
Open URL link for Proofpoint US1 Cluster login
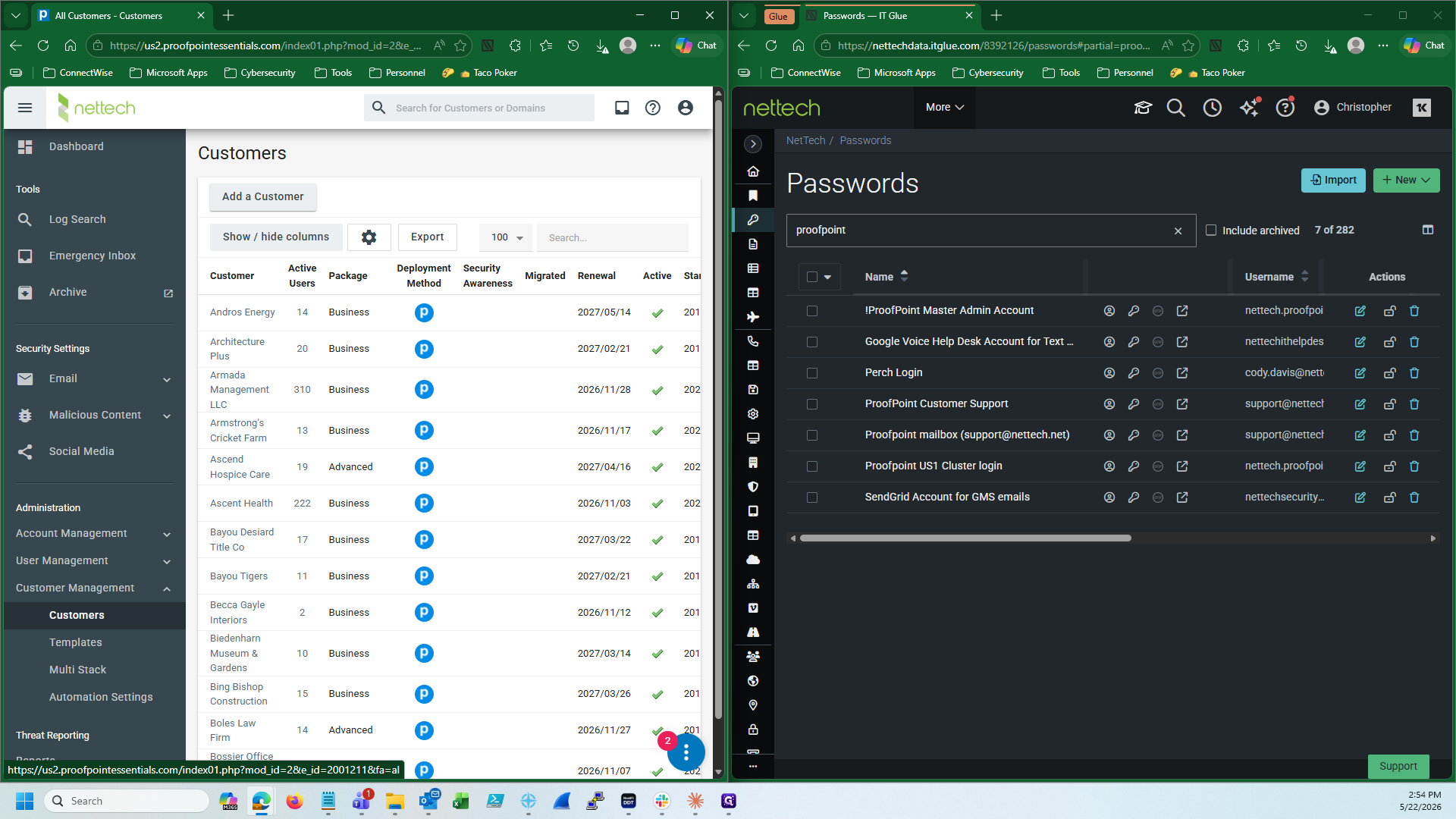pyautogui.click(x=1182, y=466)
